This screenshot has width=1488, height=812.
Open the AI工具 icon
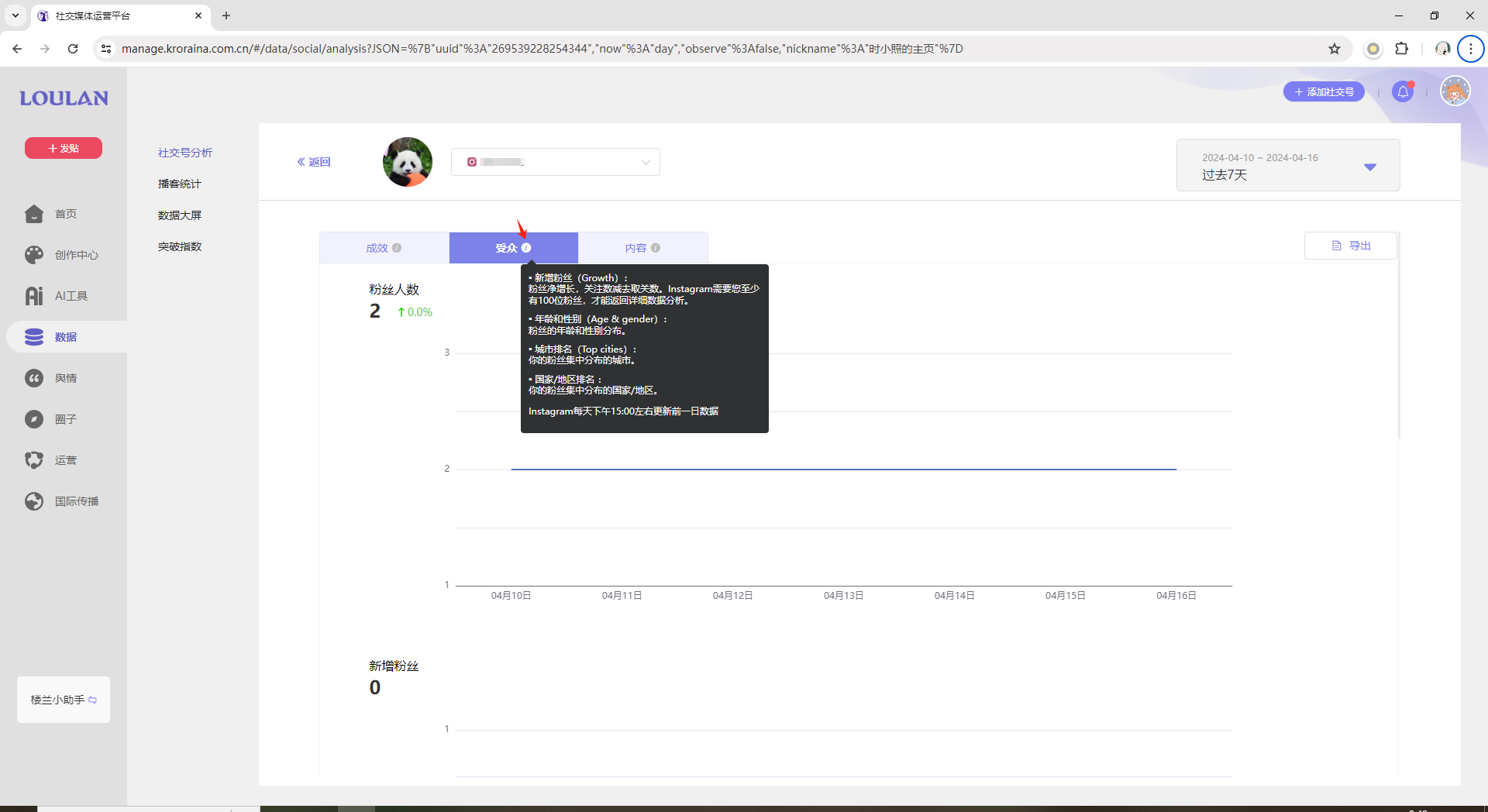[34, 296]
